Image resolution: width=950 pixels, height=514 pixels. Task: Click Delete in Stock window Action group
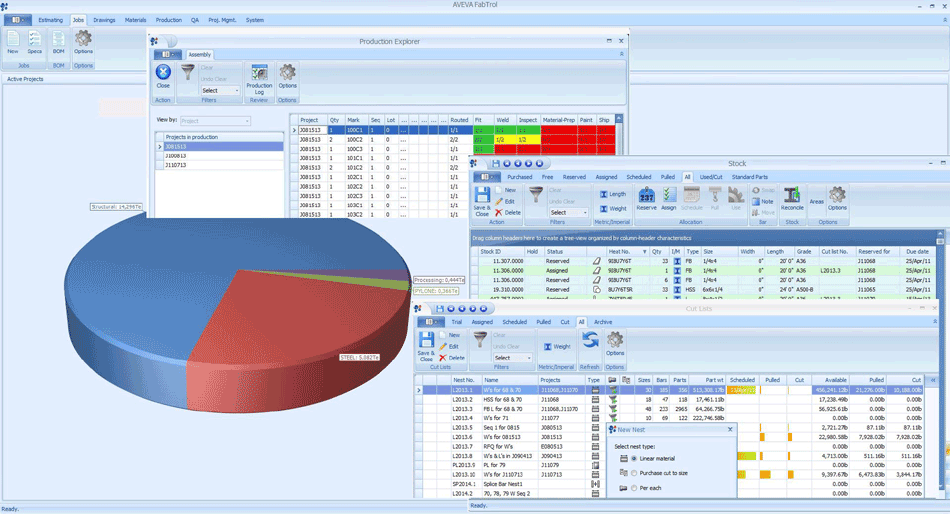coord(508,213)
